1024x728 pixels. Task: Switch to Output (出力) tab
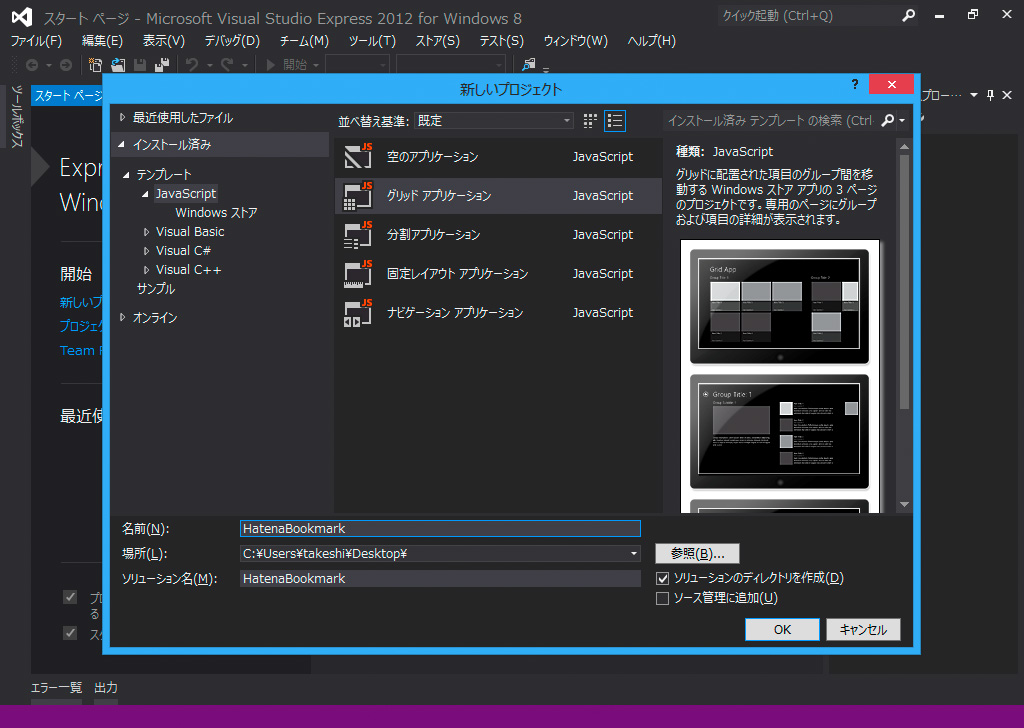[106, 688]
